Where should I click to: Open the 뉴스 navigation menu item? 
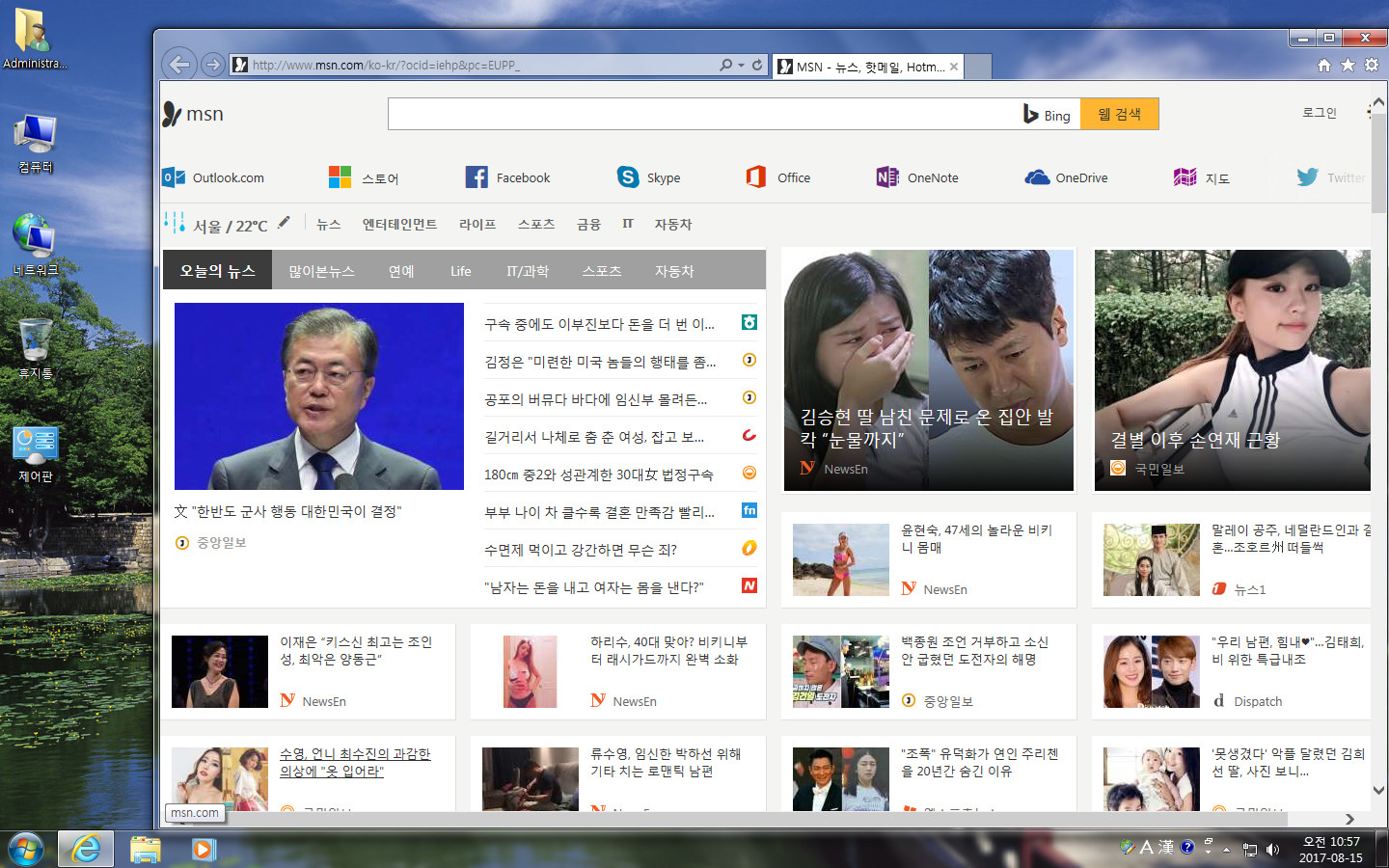(329, 224)
